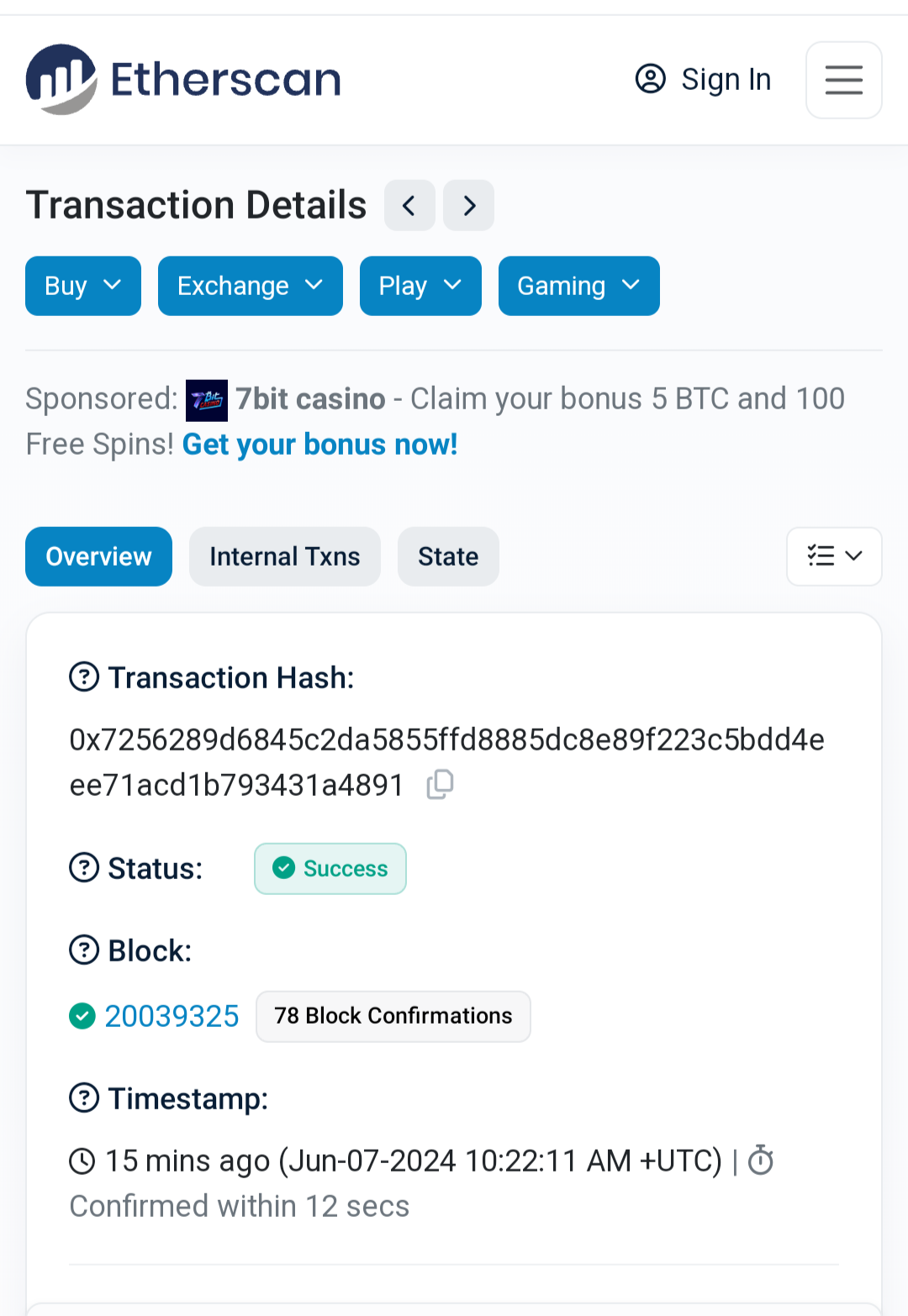Click the 7bit casino sponsor logo
Screen dimensions: 908x1316
tap(207, 400)
